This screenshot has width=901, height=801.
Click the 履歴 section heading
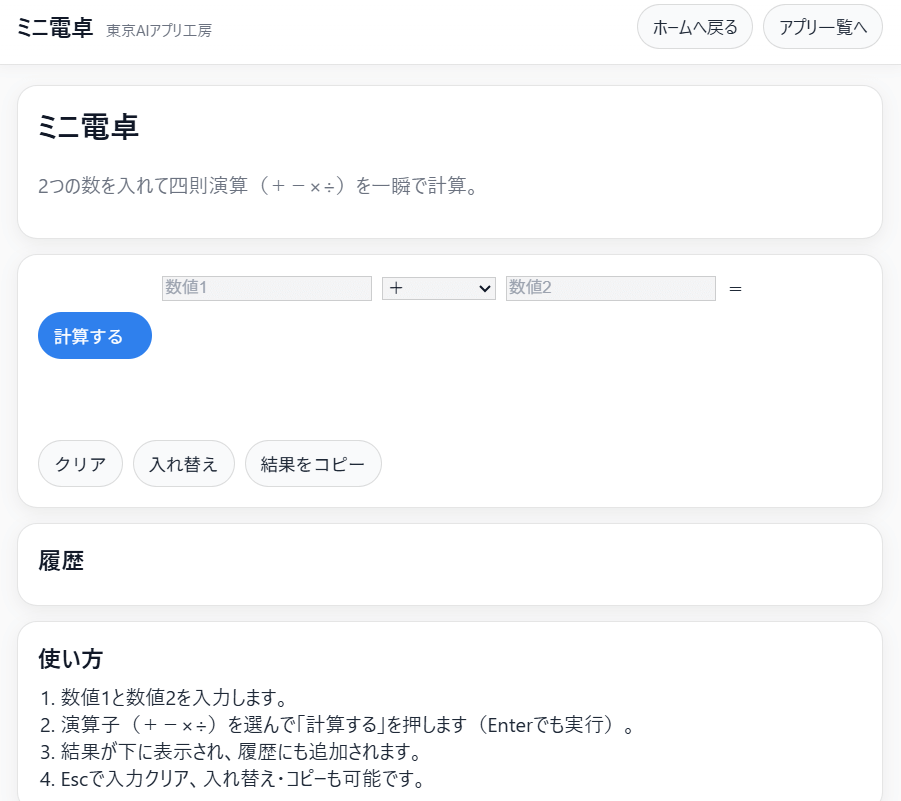61,561
